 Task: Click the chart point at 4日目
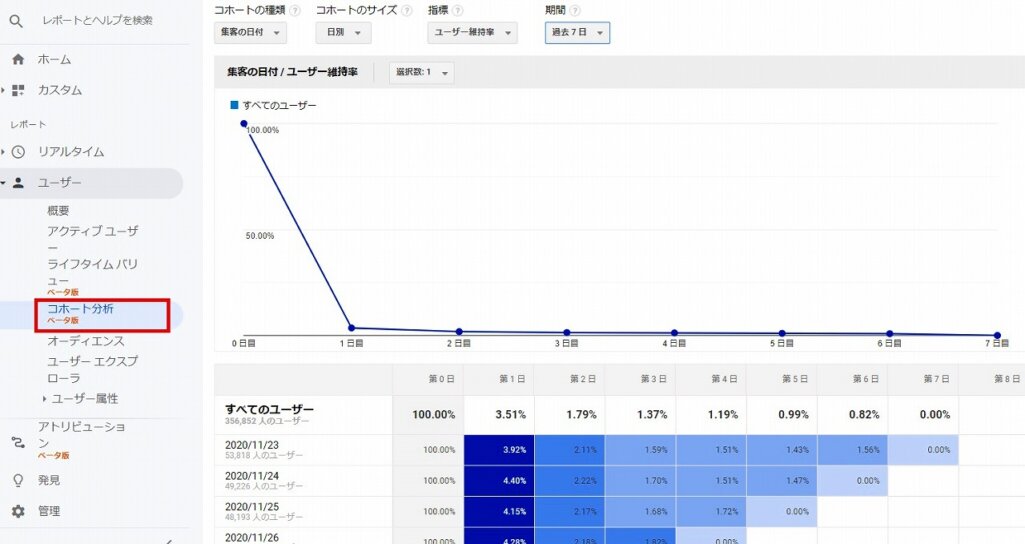point(675,333)
